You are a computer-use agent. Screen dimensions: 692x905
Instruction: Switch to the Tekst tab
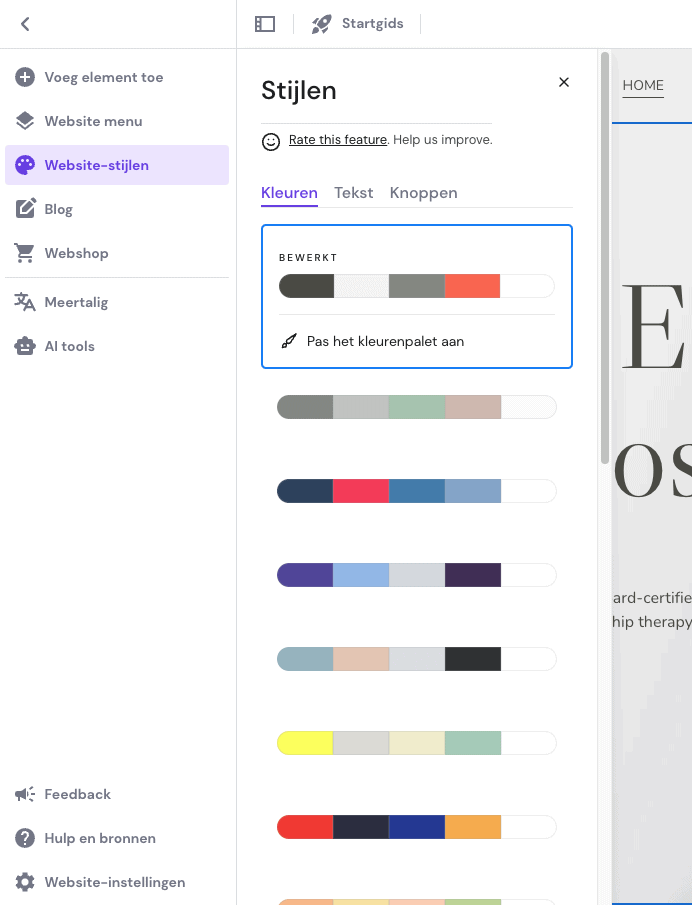pyautogui.click(x=354, y=193)
